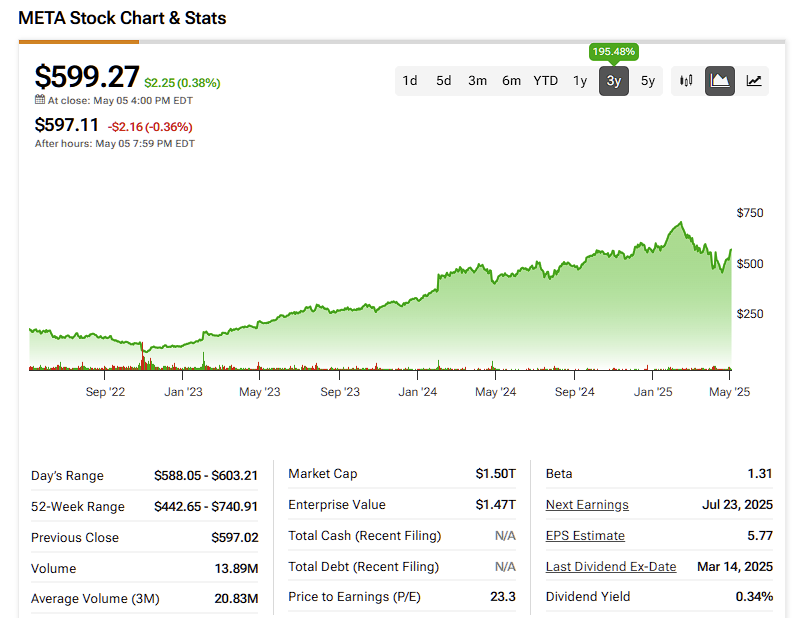Switch to line chart view icon
This screenshot has height=618, width=797.
click(x=753, y=81)
